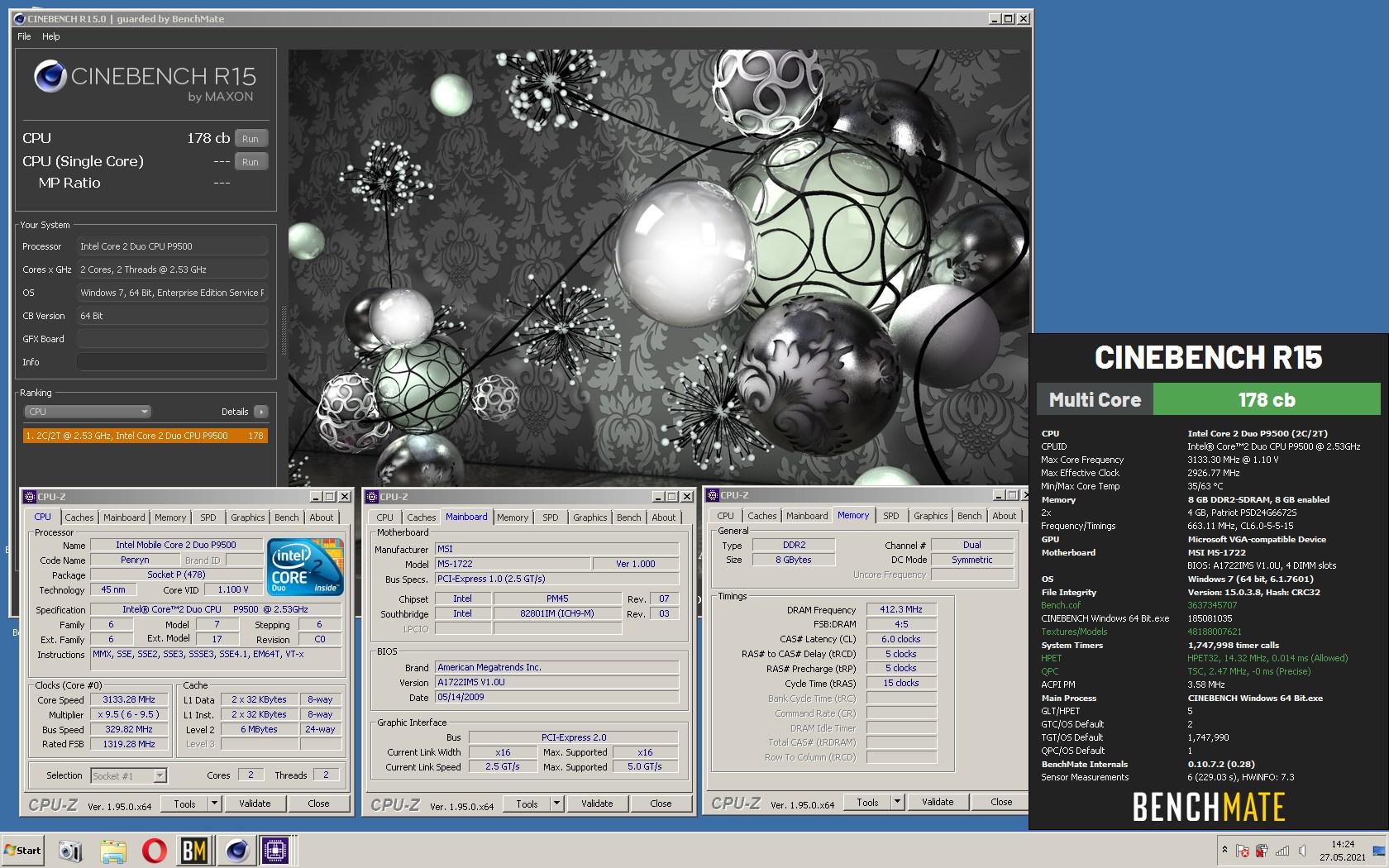Viewport: 1389px width, 868px height.
Task: Switch to Caches tab in left CPU-Z window
Action: tap(79, 517)
